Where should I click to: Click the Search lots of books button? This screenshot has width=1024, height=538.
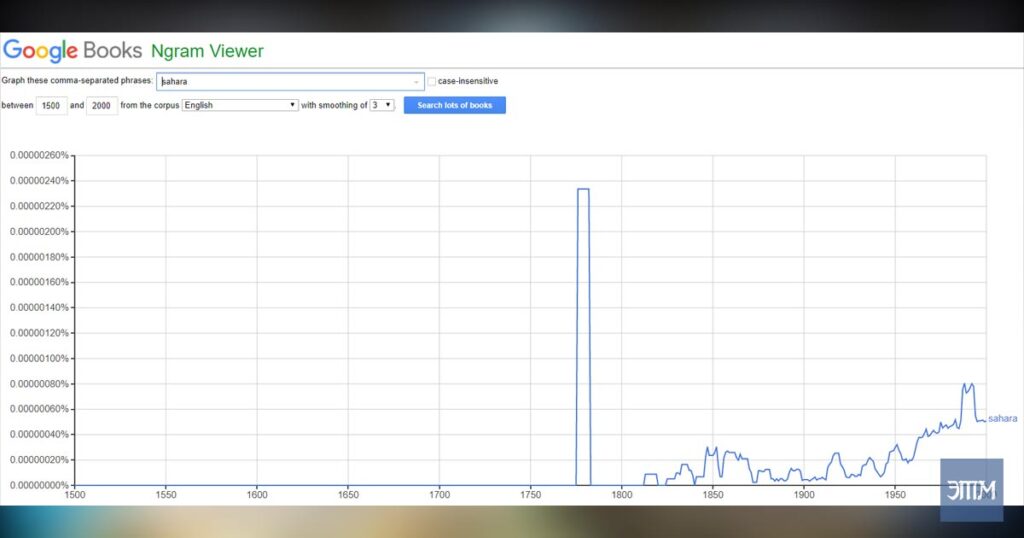pos(455,105)
